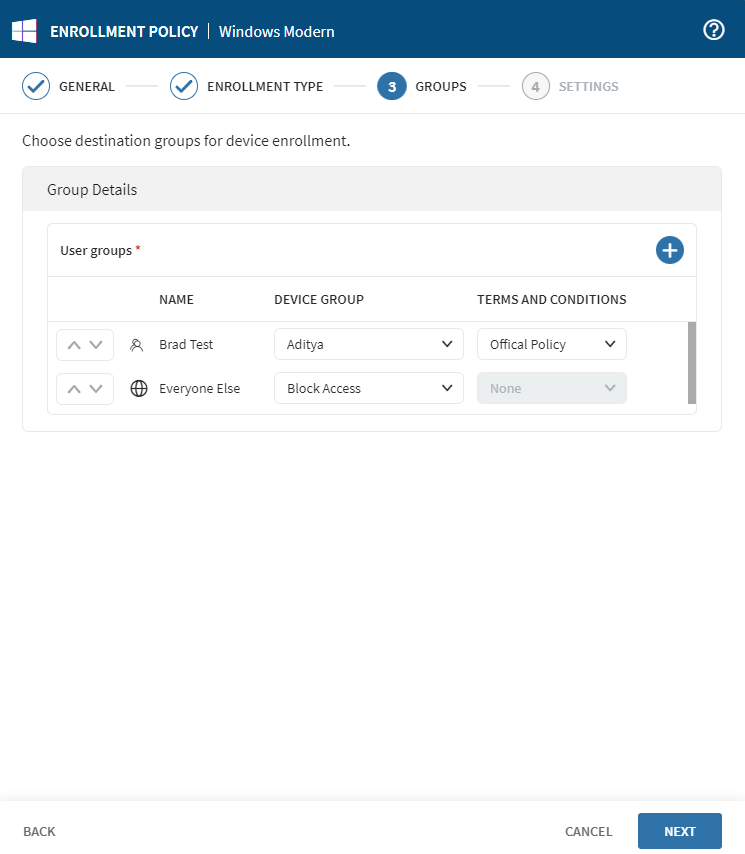Click the user groups list scrollbar
This screenshot has width=745, height=854.
click(692, 362)
